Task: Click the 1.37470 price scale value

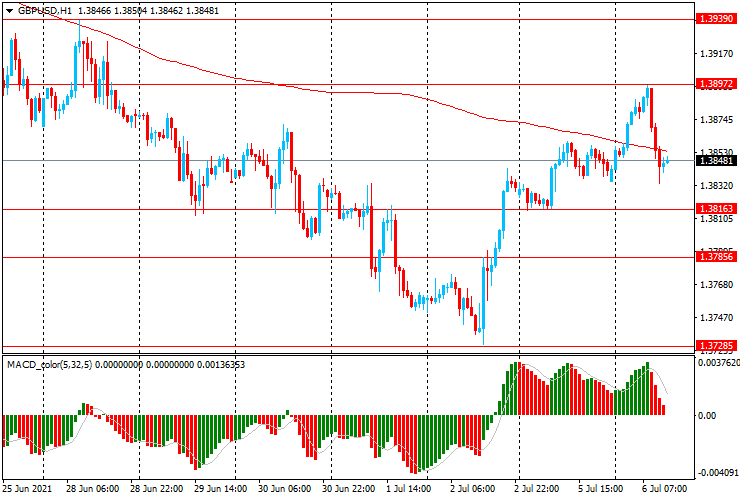Action: click(716, 318)
